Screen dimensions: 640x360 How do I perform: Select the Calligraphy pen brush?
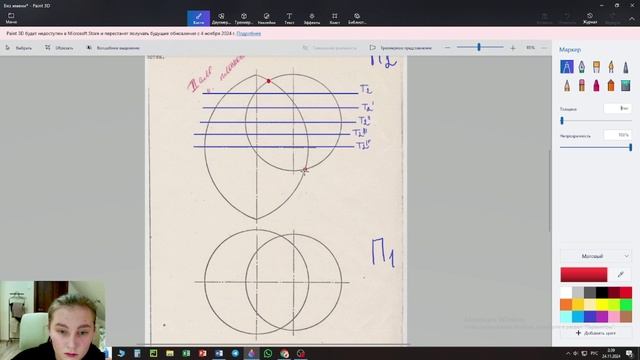click(582, 67)
